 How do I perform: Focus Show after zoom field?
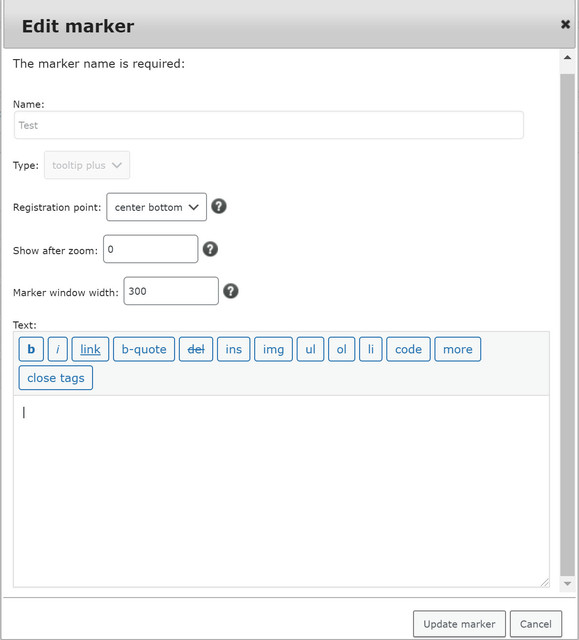pos(151,249)
